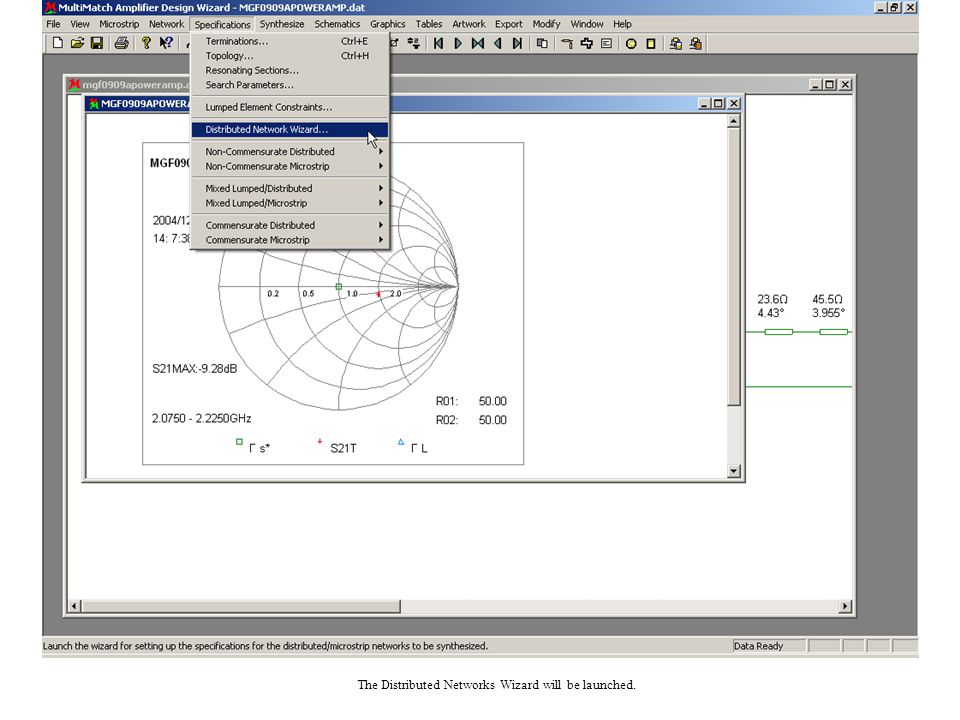960x720 pixels.
Task: Select Search Parameters menu entry
Action: click(290, 85)
